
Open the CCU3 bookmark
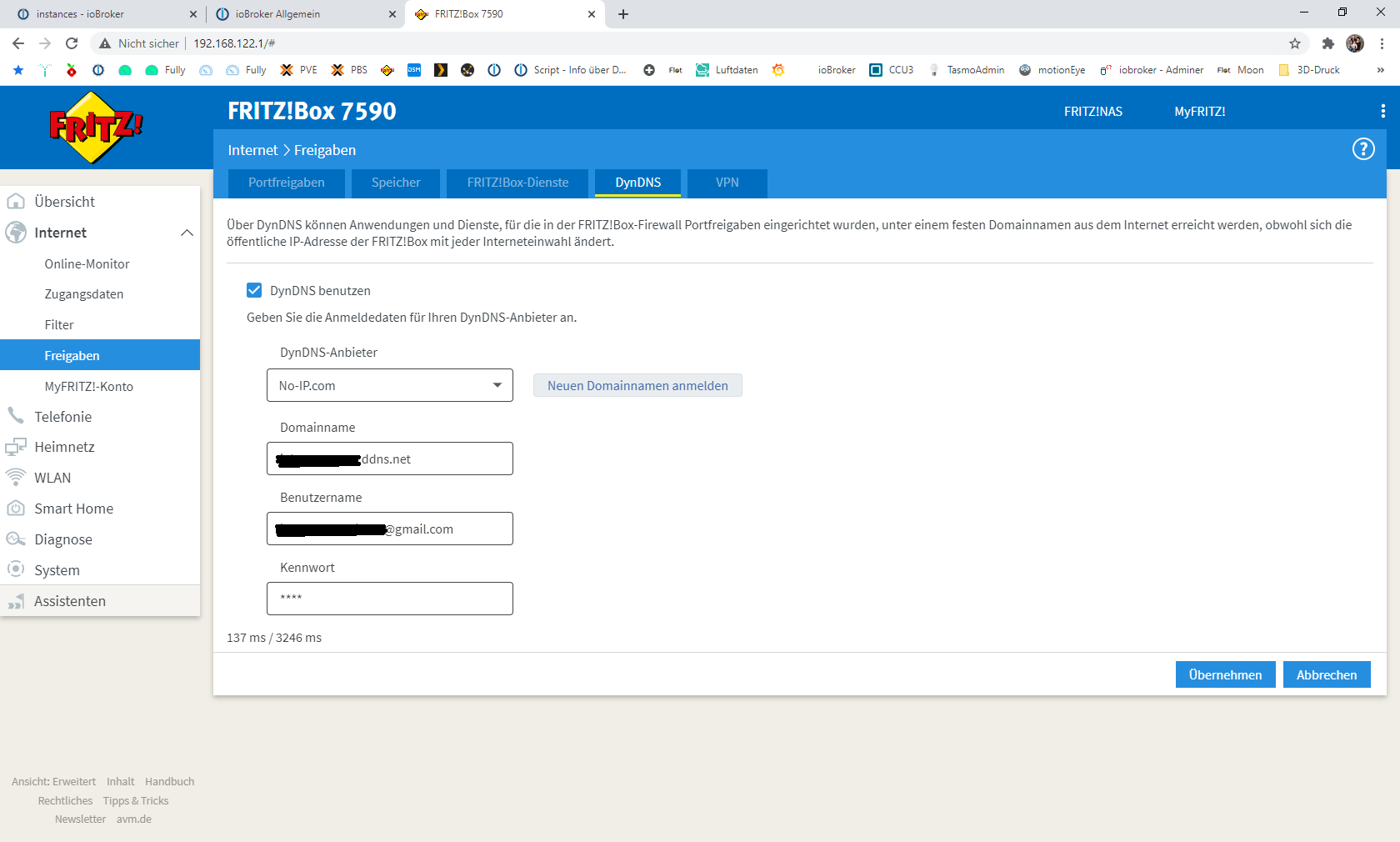point(891,70)
